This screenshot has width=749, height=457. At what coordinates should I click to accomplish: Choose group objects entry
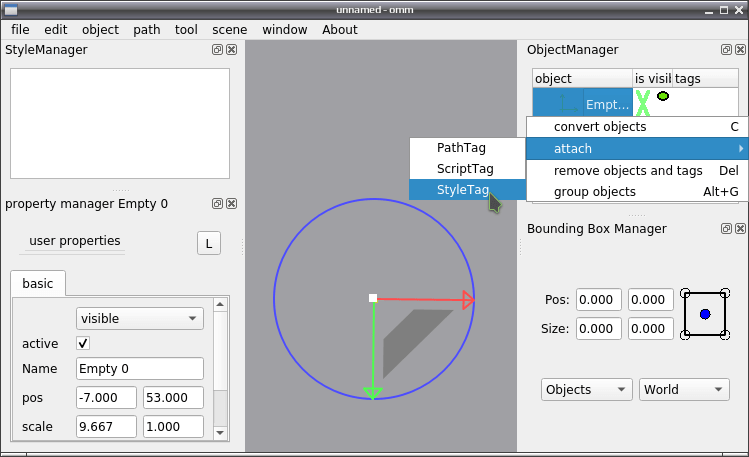click(x=637, y=191)
